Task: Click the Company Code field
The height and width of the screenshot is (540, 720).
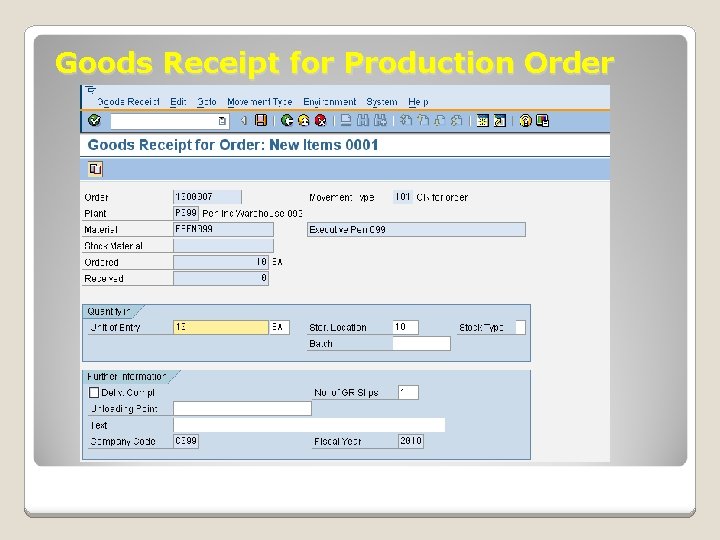Action: click(x=186, y=441)
